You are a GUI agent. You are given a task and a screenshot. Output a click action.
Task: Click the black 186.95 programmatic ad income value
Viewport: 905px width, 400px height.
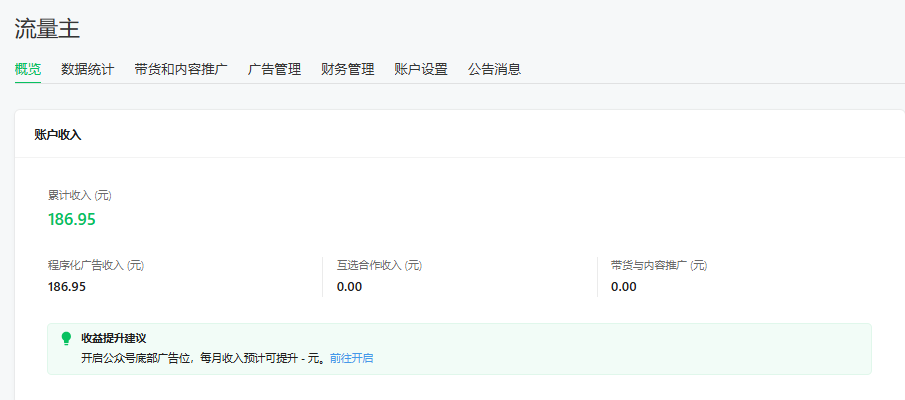67,287
